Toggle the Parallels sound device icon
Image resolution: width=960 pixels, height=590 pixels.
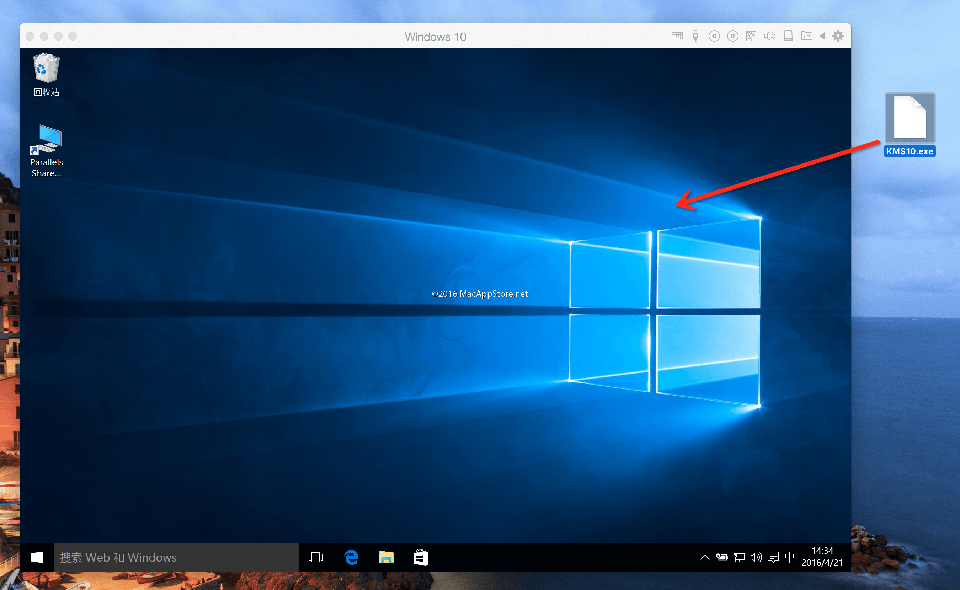[769, 36]
